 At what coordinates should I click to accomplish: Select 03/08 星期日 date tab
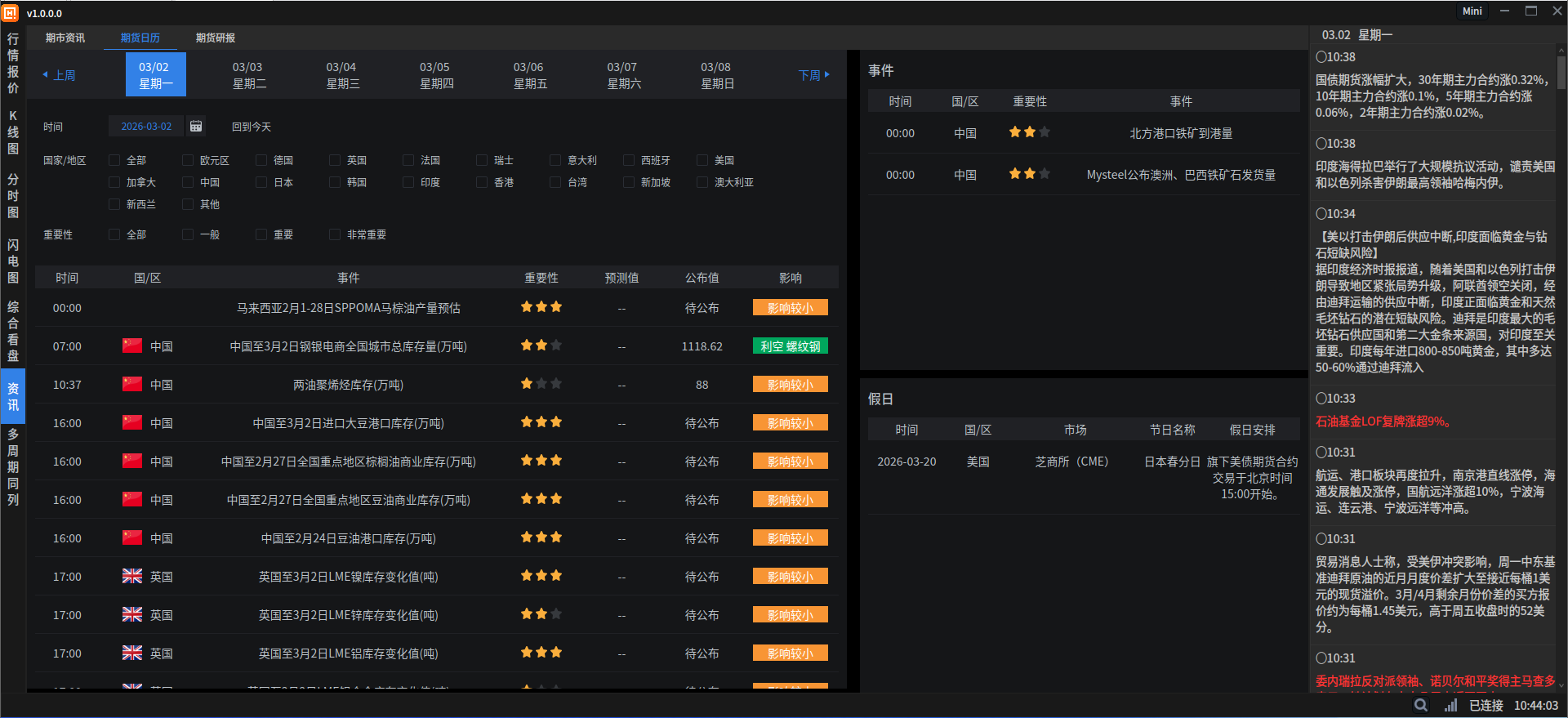[x=717, y=75]
